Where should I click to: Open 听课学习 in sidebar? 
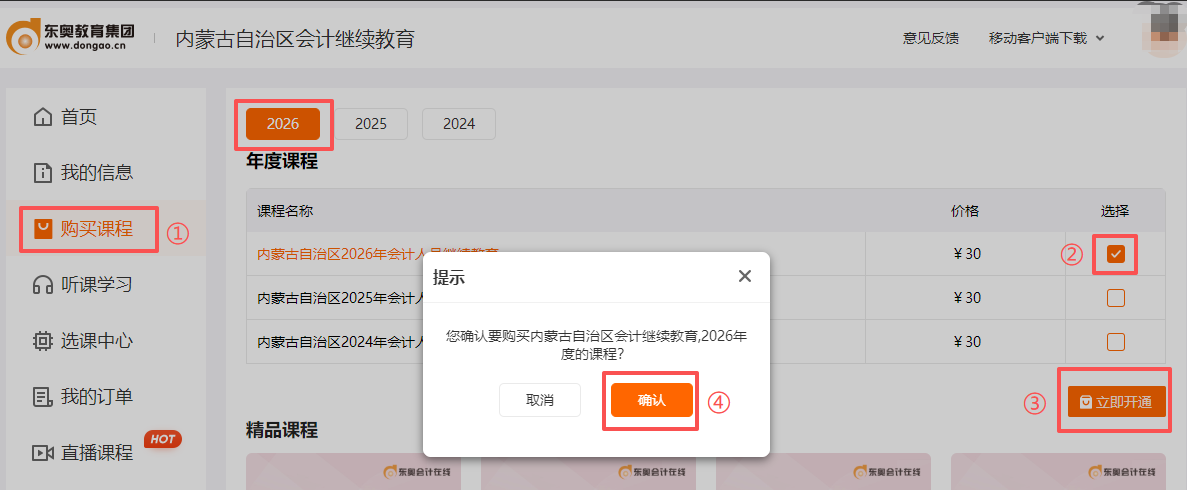(97, 285)
